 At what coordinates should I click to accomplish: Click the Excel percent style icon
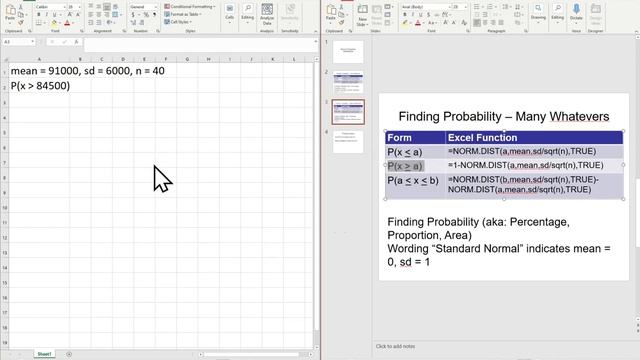click(x=146, y=15)
